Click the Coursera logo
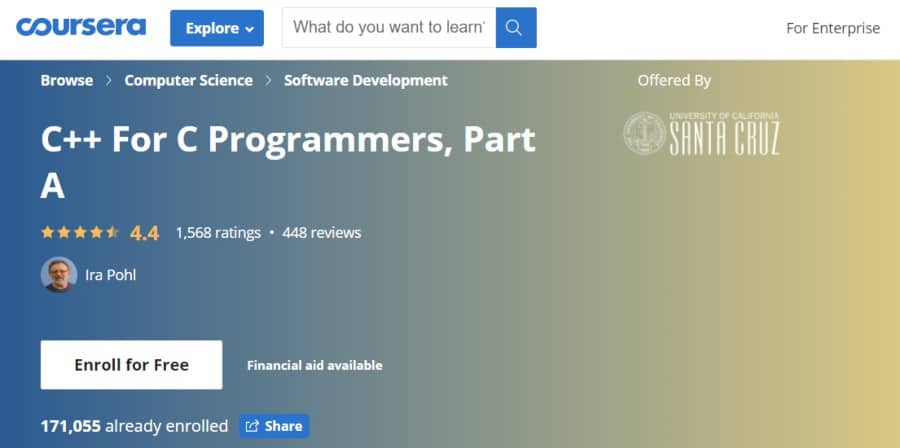Image resolution: width=900 pixels, height=448 pixels. [81, 27]
